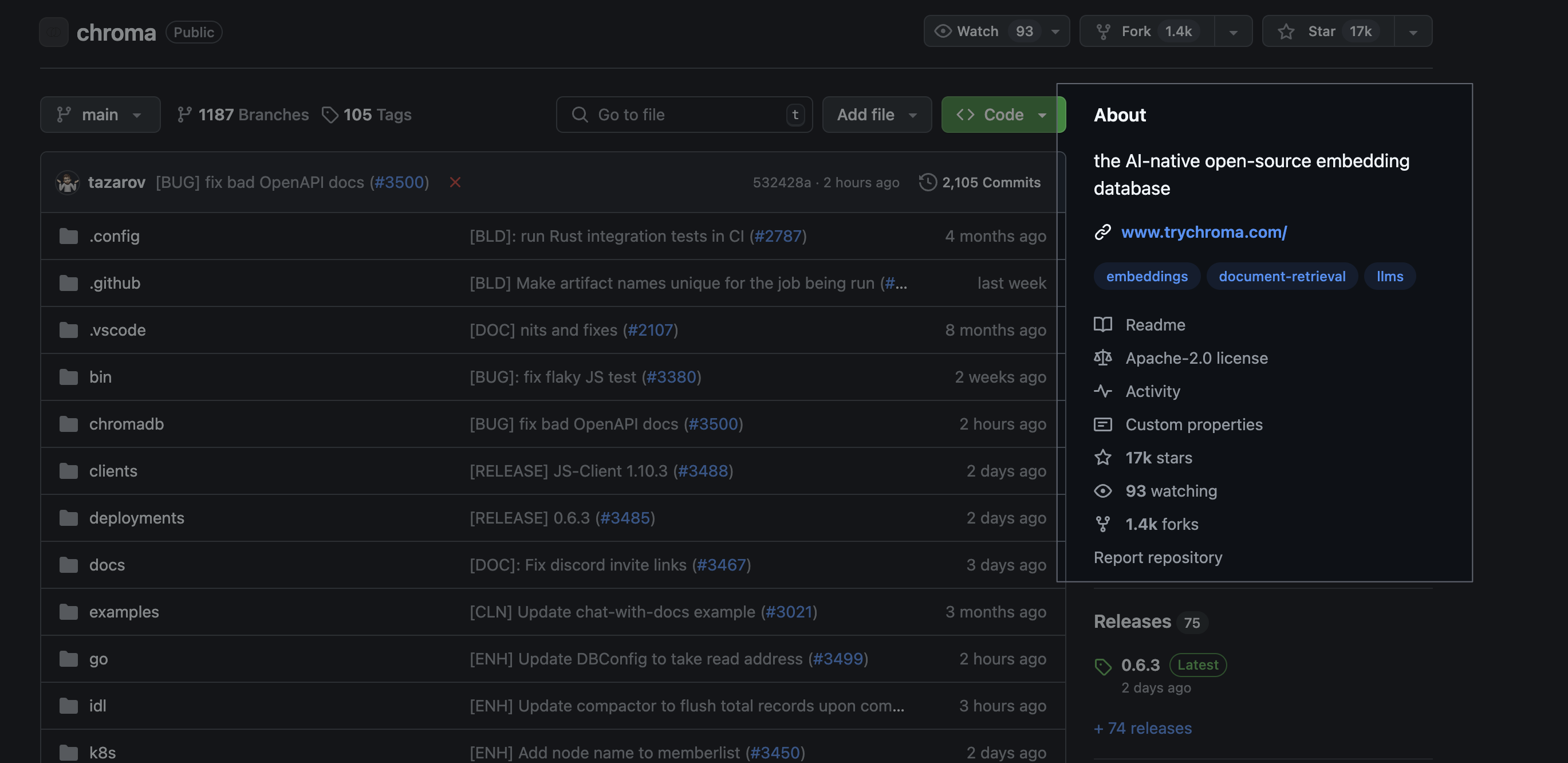View the 2,105 Commits history
1568x763 pixels.
click(979, 182)
